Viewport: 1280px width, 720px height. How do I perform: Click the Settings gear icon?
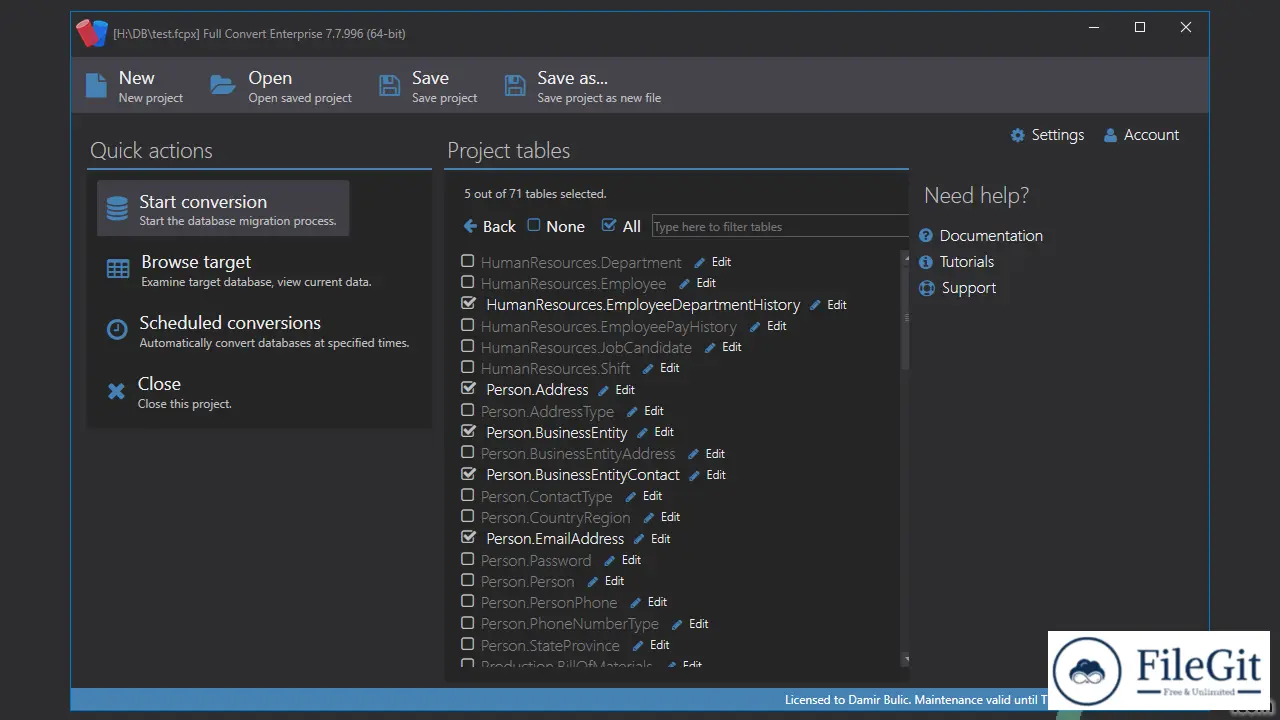click(1018, 135)
